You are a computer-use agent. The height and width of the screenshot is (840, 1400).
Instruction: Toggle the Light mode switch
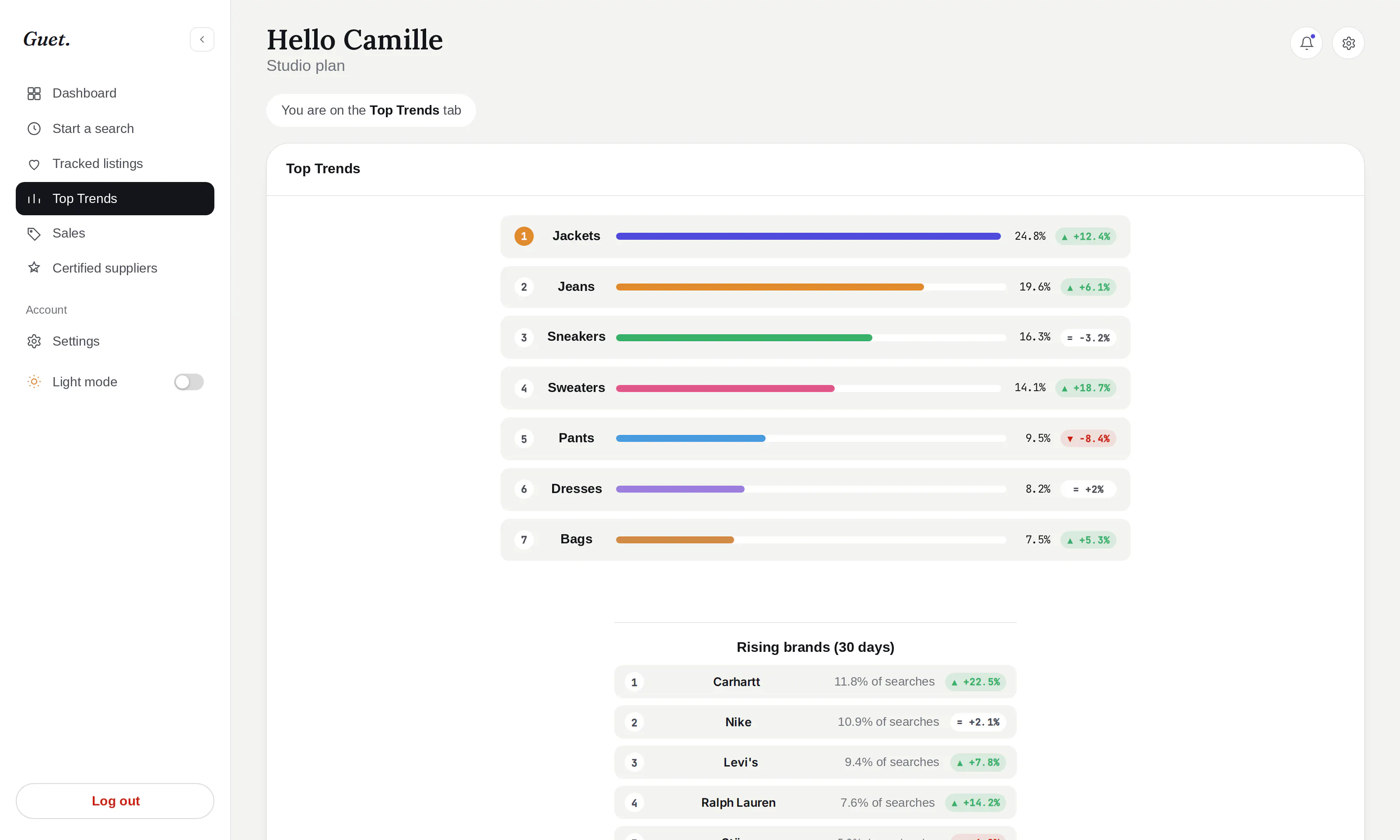tap(189, 382)
